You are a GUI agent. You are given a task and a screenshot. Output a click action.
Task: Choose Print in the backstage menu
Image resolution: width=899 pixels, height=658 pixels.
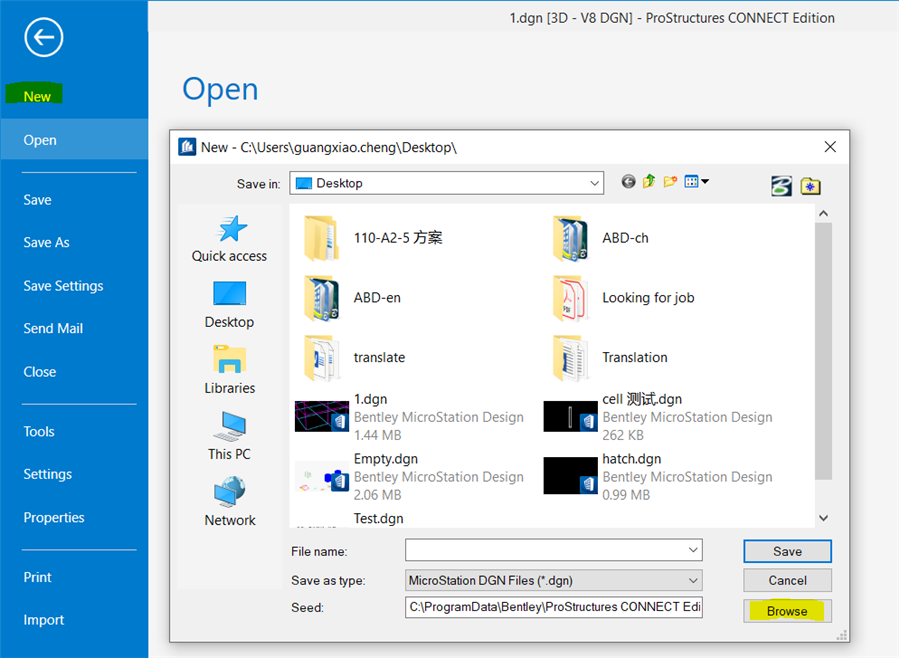[37, 577]
